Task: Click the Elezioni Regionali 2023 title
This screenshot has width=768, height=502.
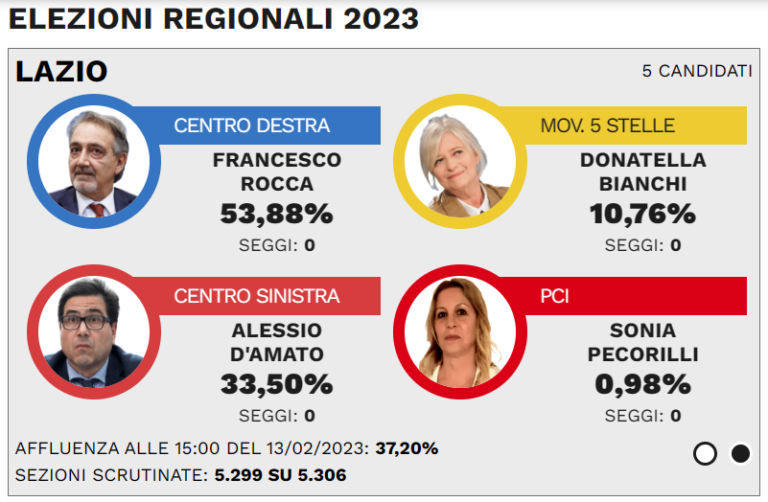Action: point(214,19)
